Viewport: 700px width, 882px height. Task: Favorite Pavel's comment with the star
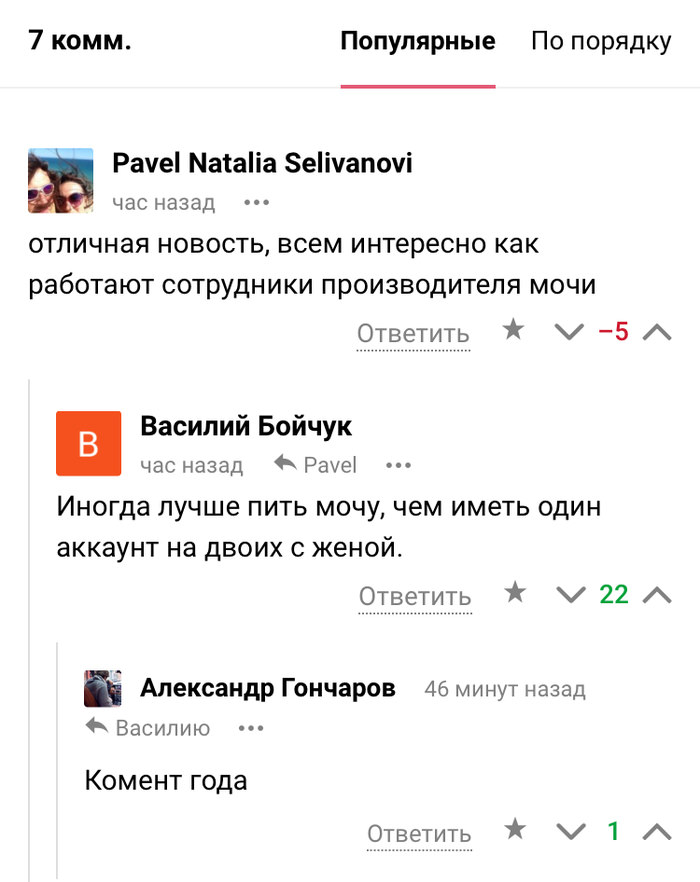pos(513,330)
